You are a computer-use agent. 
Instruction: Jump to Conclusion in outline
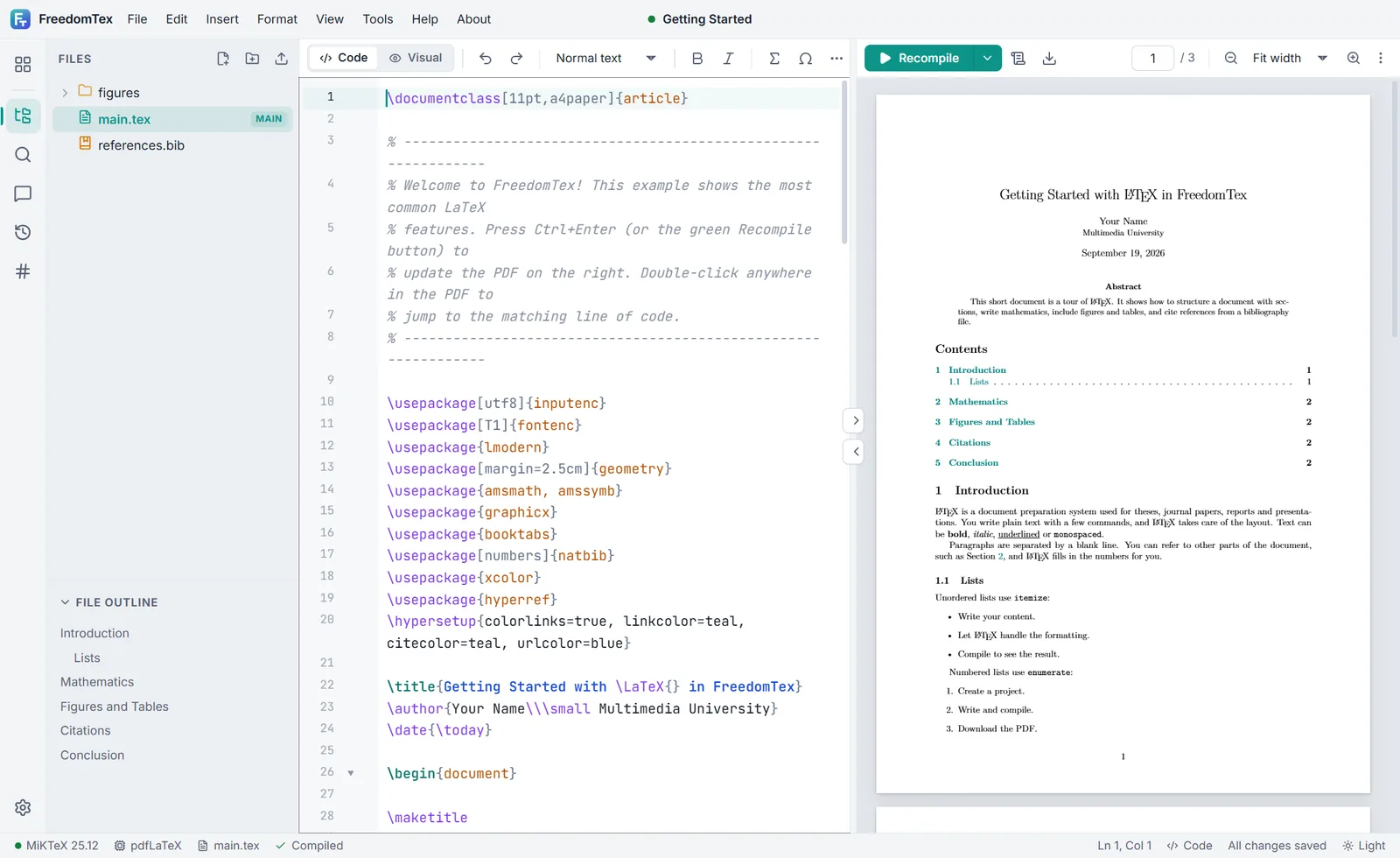point(92,755)
